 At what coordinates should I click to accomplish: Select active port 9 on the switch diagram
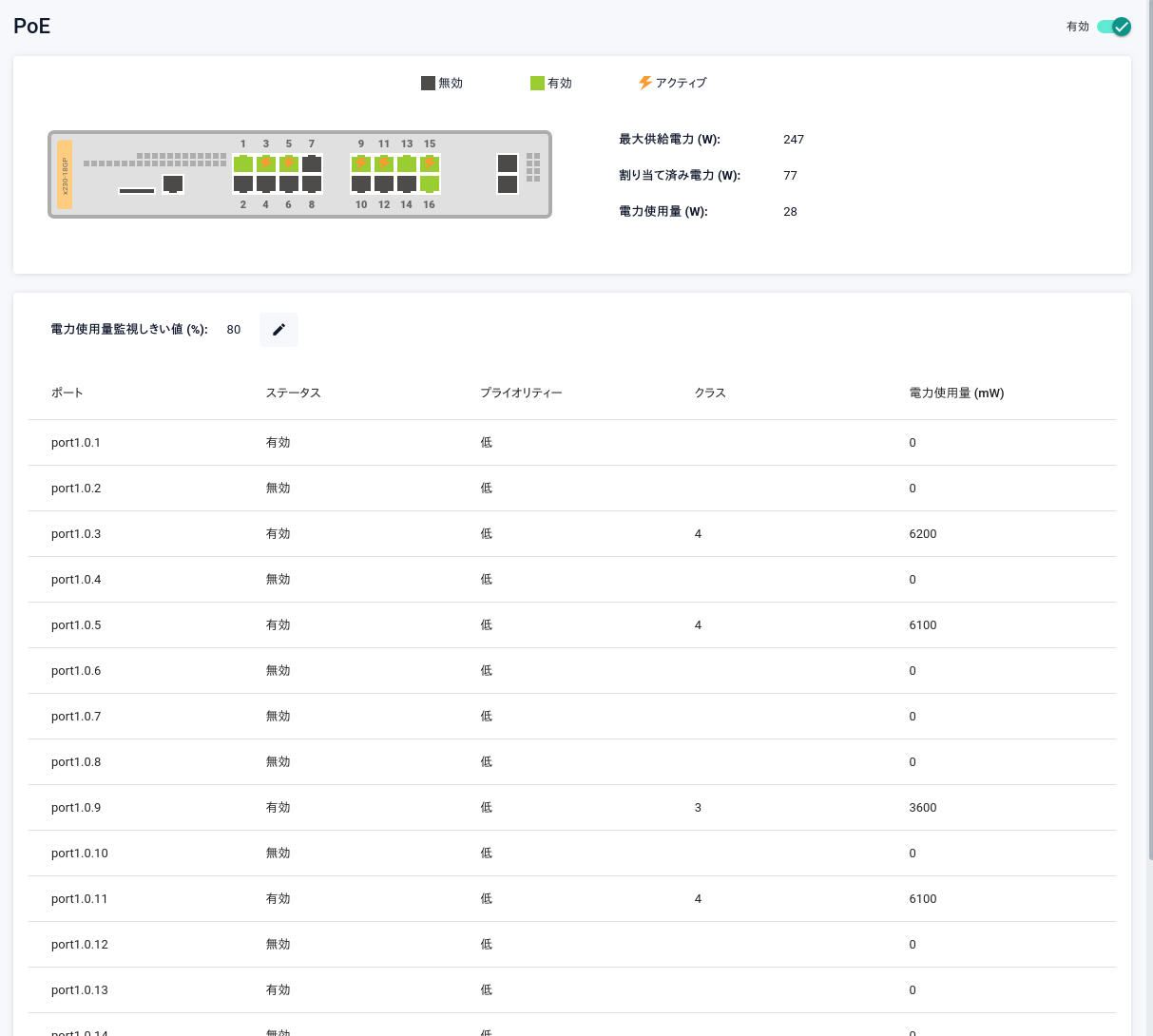361,163
